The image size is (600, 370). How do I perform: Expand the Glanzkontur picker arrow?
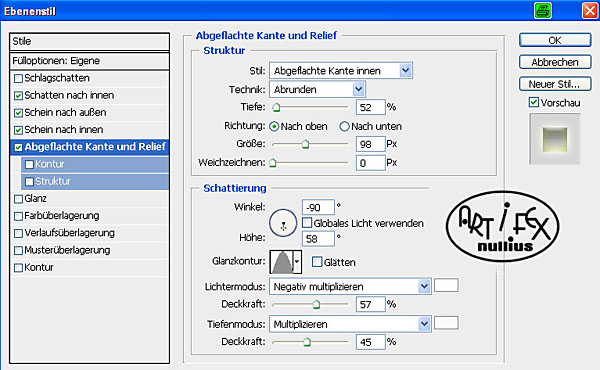(297, 262)
